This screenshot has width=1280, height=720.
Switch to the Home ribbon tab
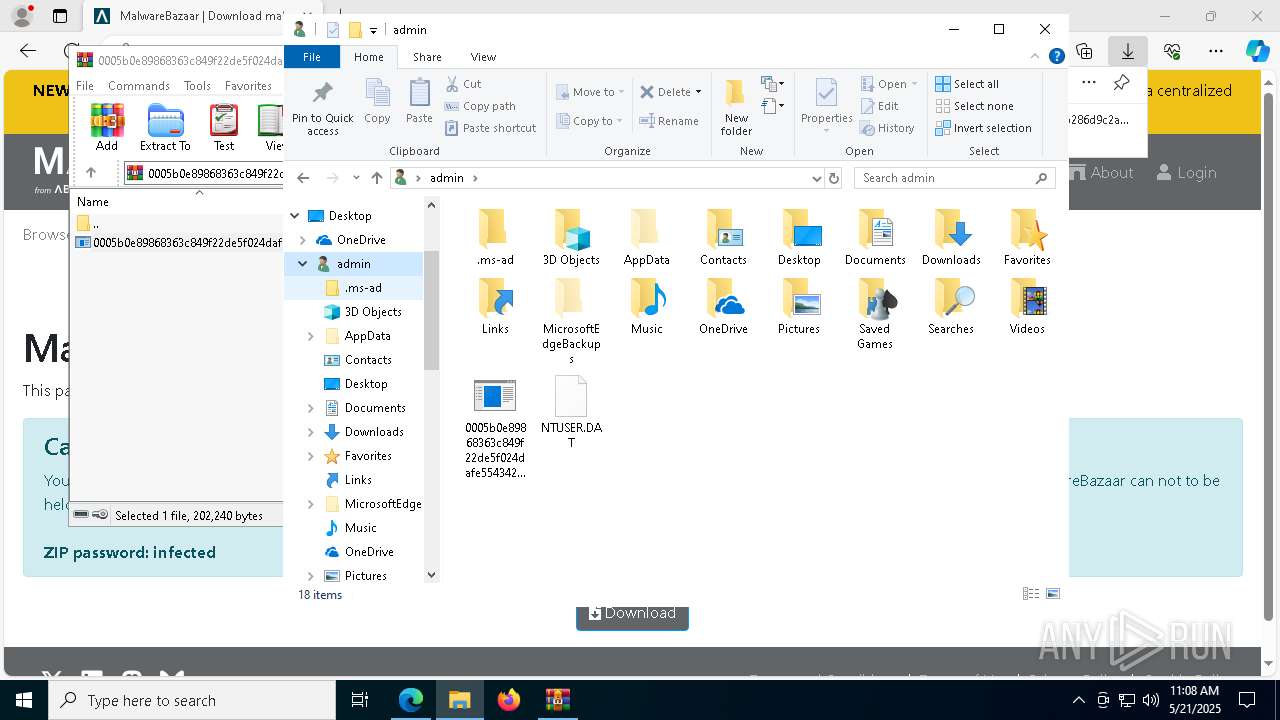coord(368,57)
